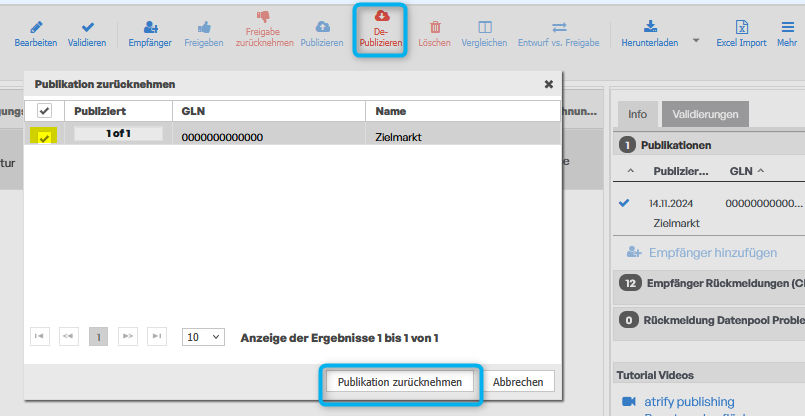Switch to the Info tab

tap(637, 114)
